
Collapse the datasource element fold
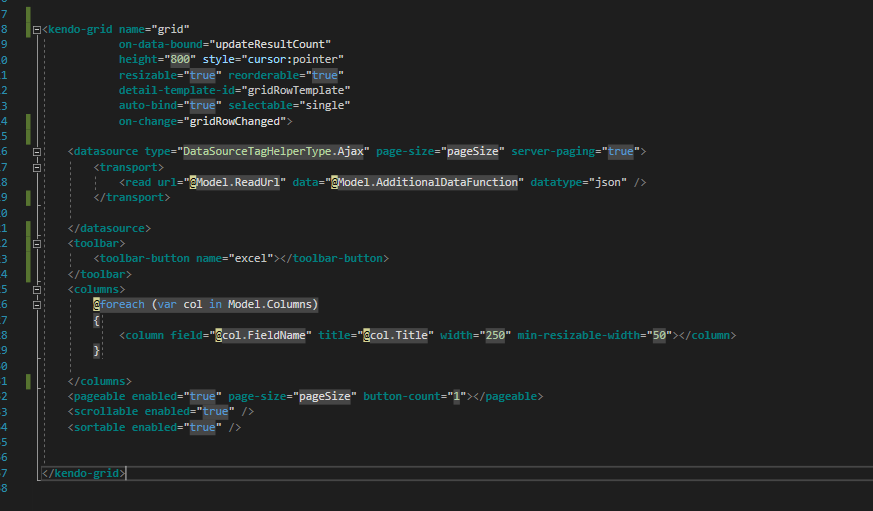(37, 152)
